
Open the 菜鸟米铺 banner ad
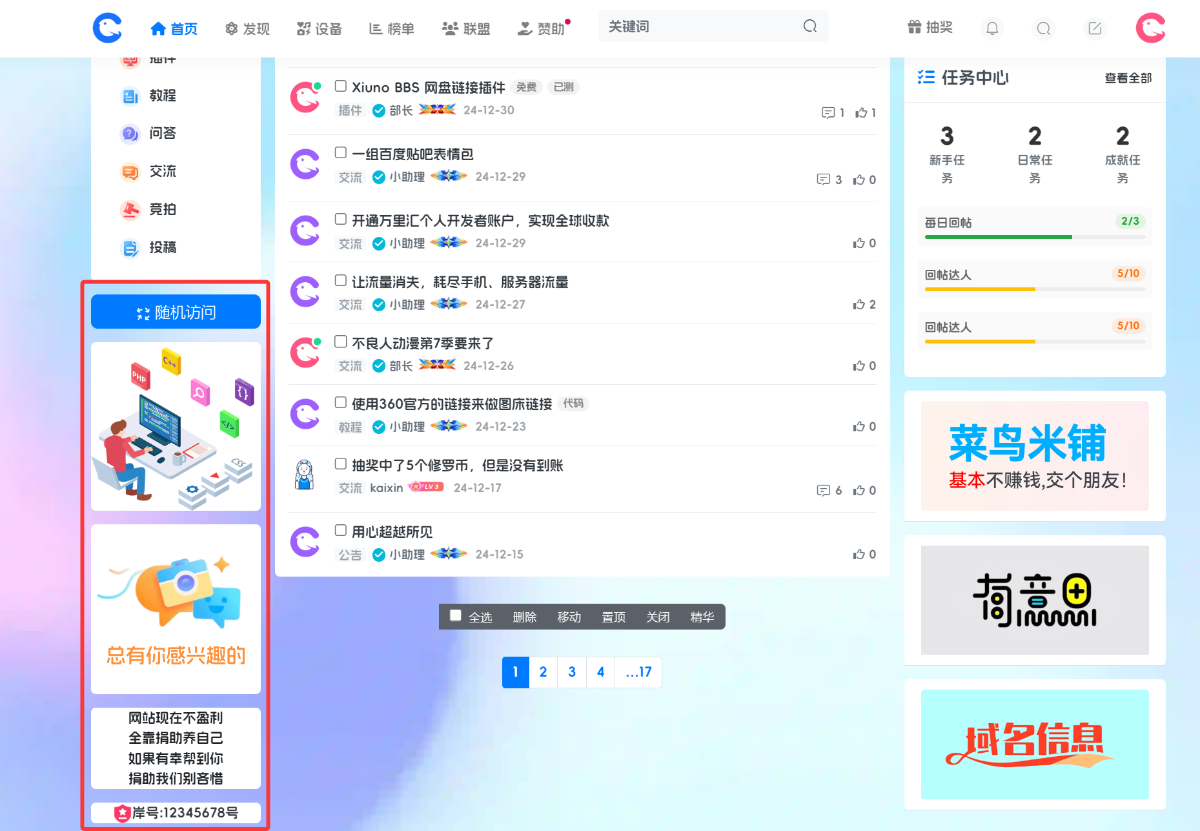coord(1035,456)
